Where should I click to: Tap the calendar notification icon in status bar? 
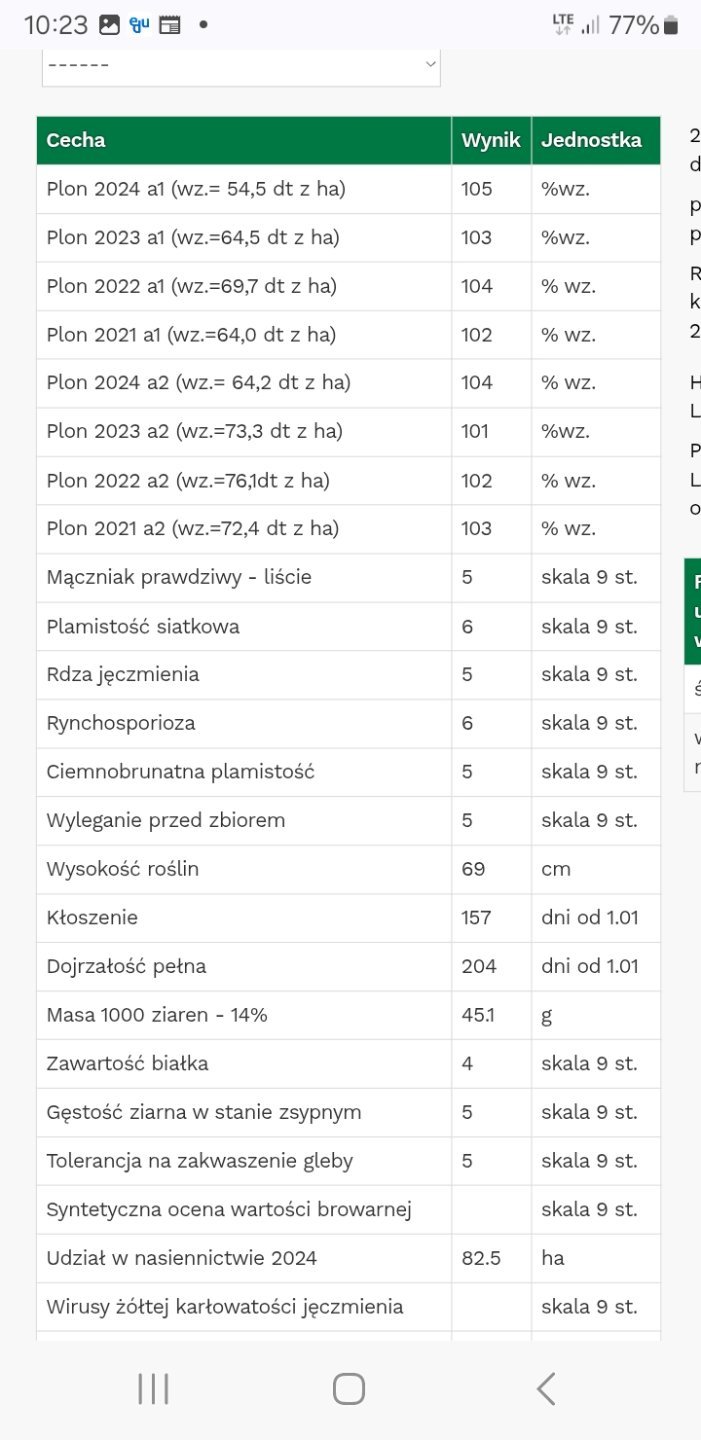coord(170,25)
